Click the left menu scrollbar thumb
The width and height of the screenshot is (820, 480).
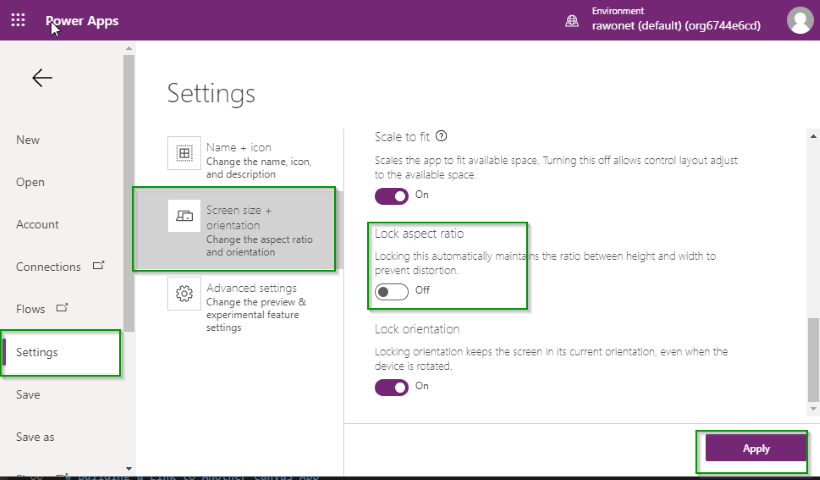[x=129, y=193]
